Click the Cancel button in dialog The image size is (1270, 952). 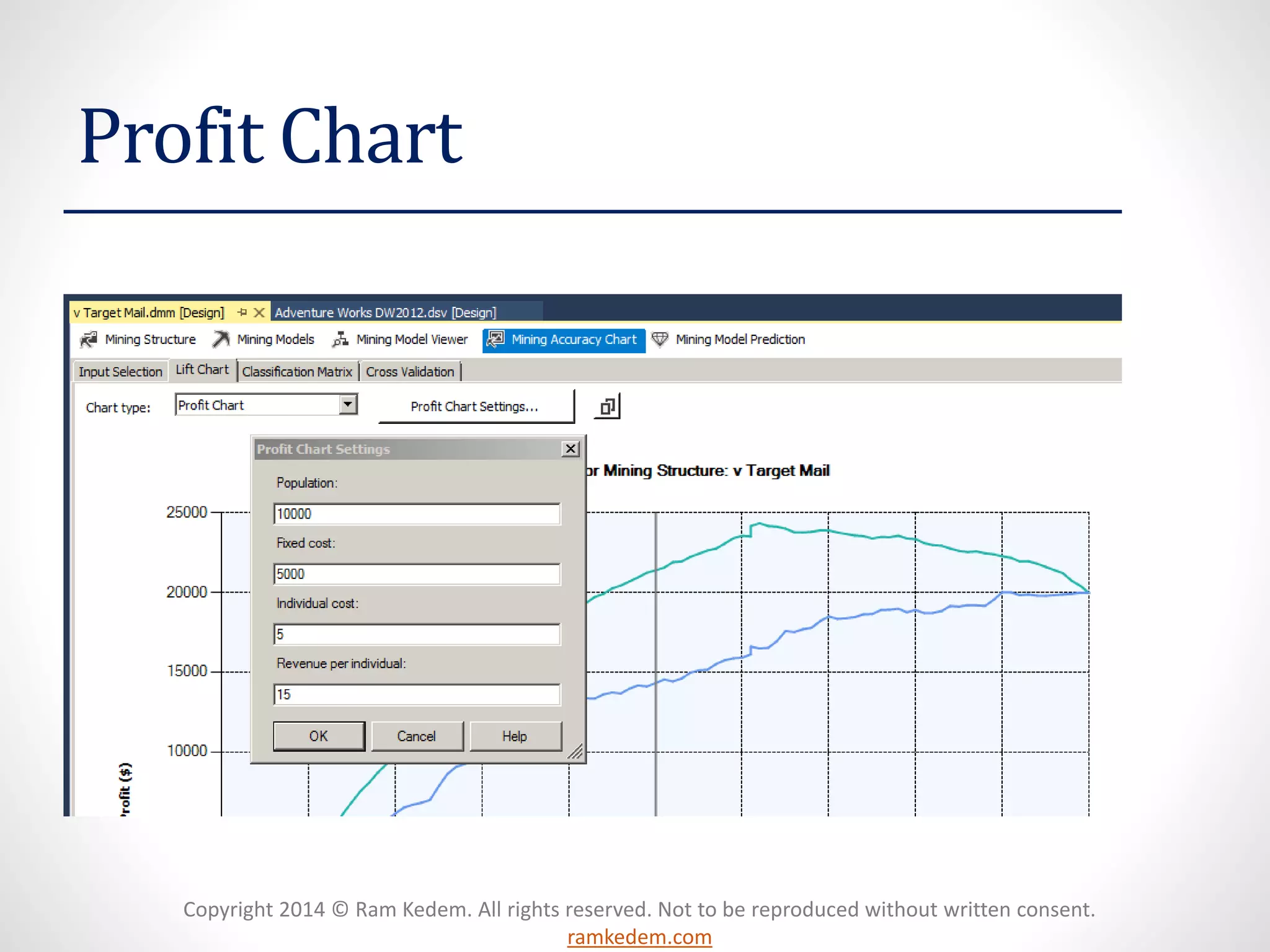[x=417, y=736]
